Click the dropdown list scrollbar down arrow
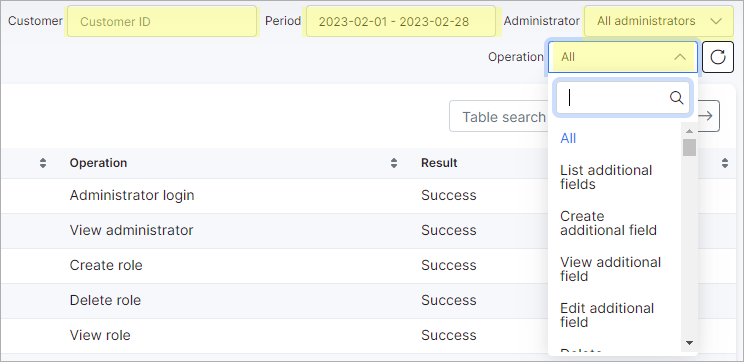The image size is (744, 362). [x=689, y=343]
